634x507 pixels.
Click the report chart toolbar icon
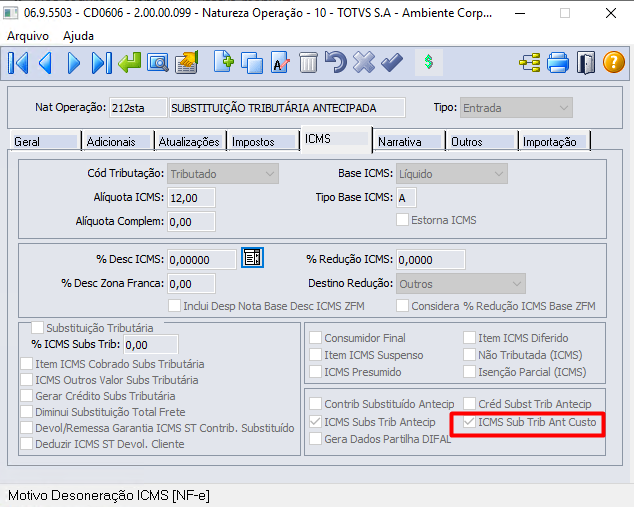[186, 62]
